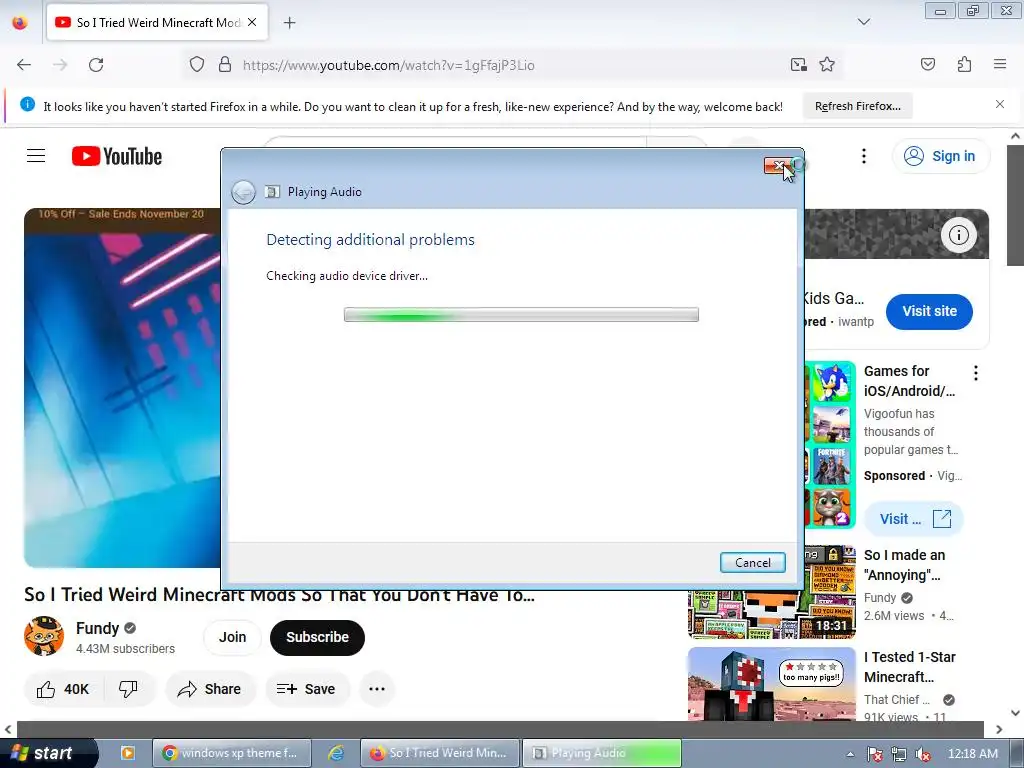The width and height of the screenshot is (1024, 768).
Task: Open YouTube settings three-dot menu
Action: [864, 156]
